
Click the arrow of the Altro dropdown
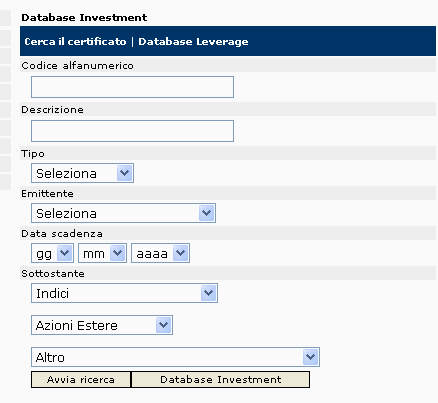coord(311,357)
